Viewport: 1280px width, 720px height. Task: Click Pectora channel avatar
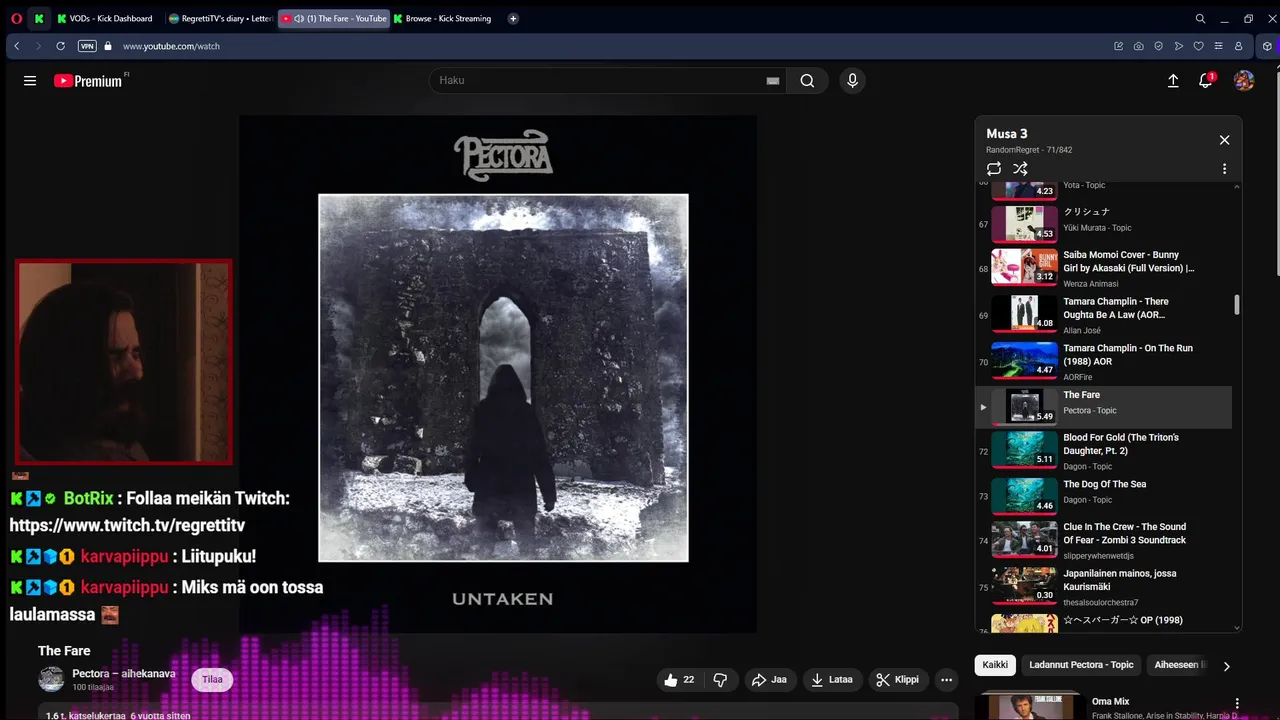(51, 680)
